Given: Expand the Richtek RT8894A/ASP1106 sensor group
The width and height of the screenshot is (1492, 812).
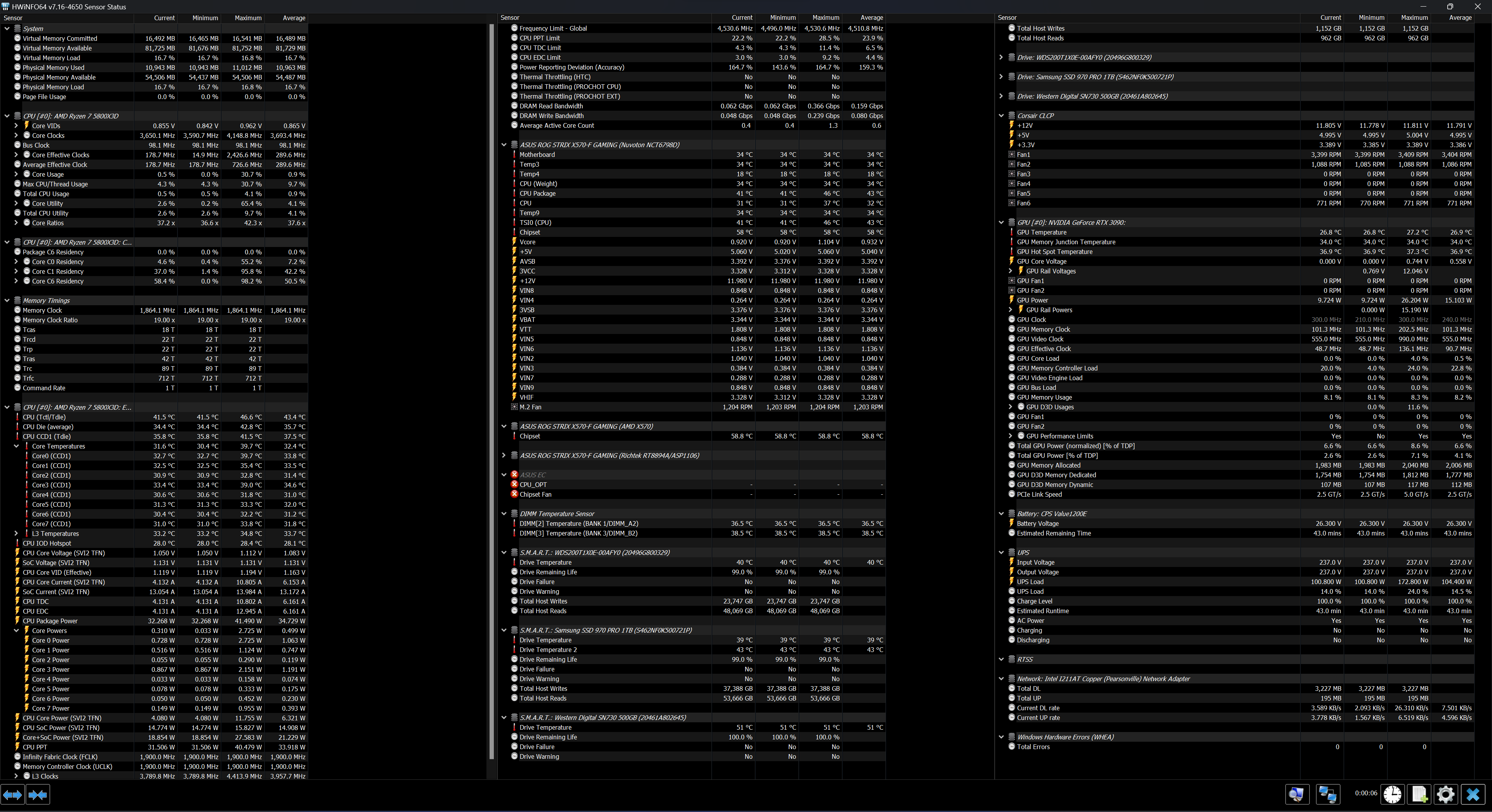Looking at the screenshot, I should click(x=504, y=456).
